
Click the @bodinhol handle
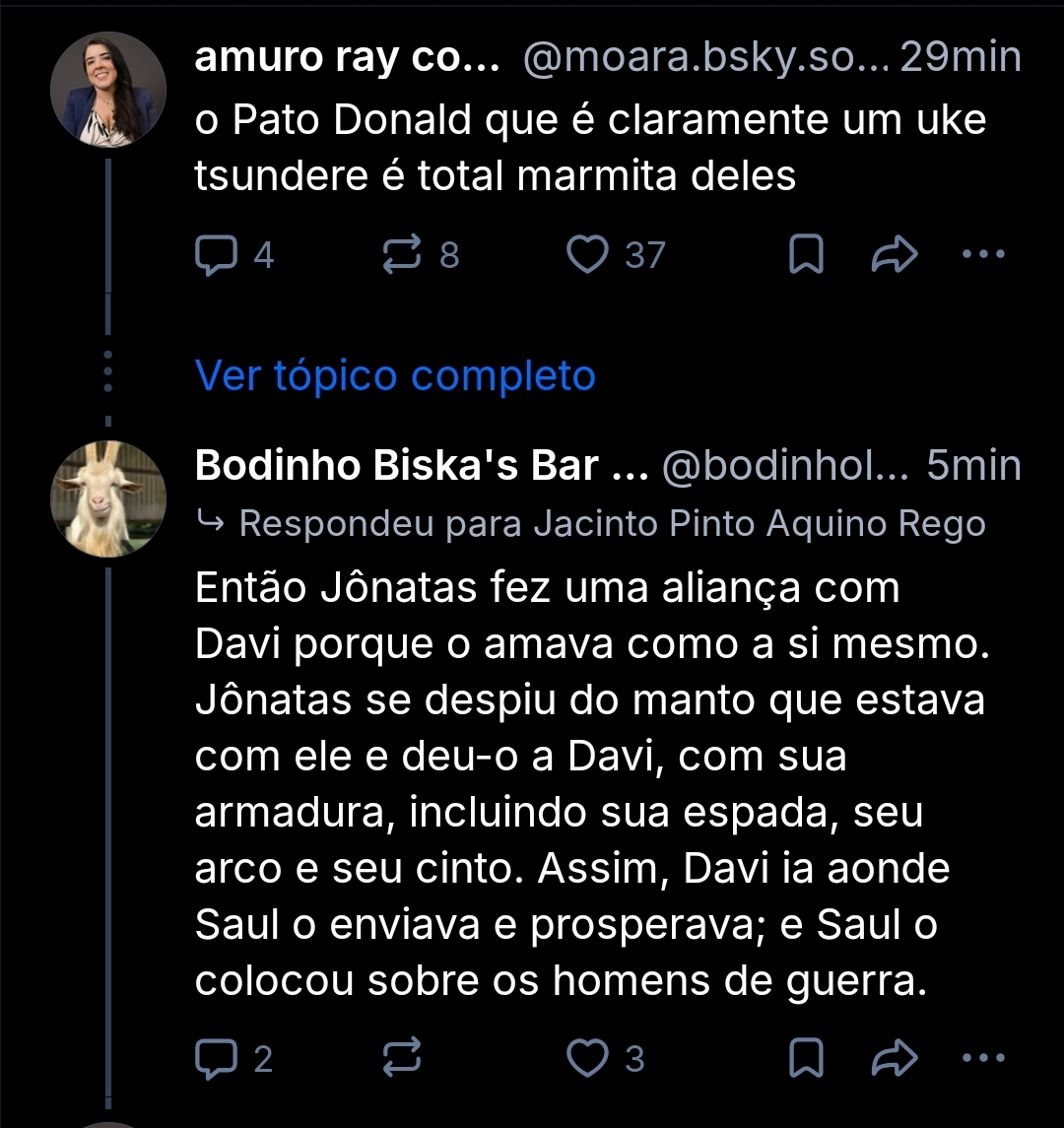785,466
